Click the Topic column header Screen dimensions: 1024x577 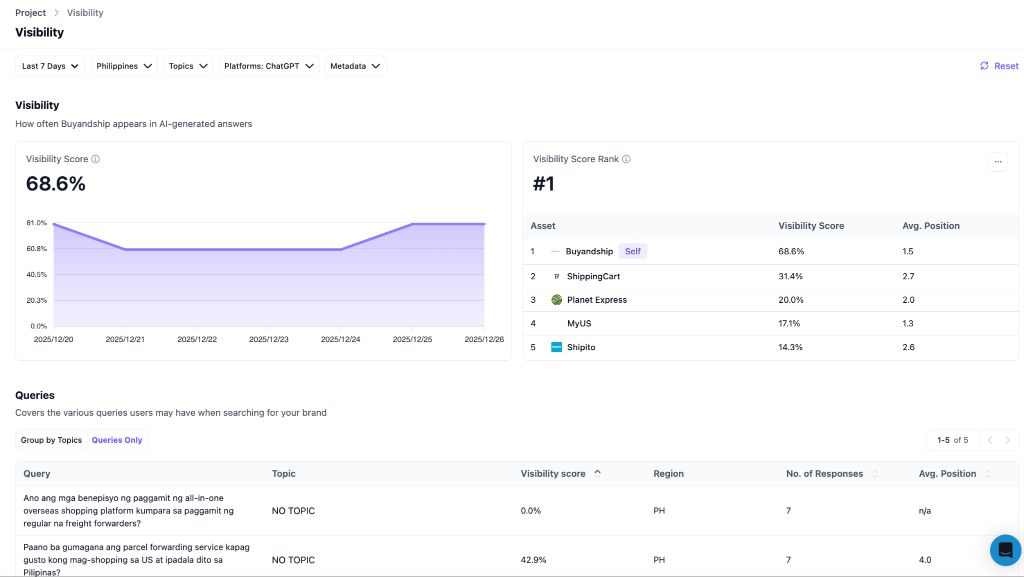tap(283, 474)
